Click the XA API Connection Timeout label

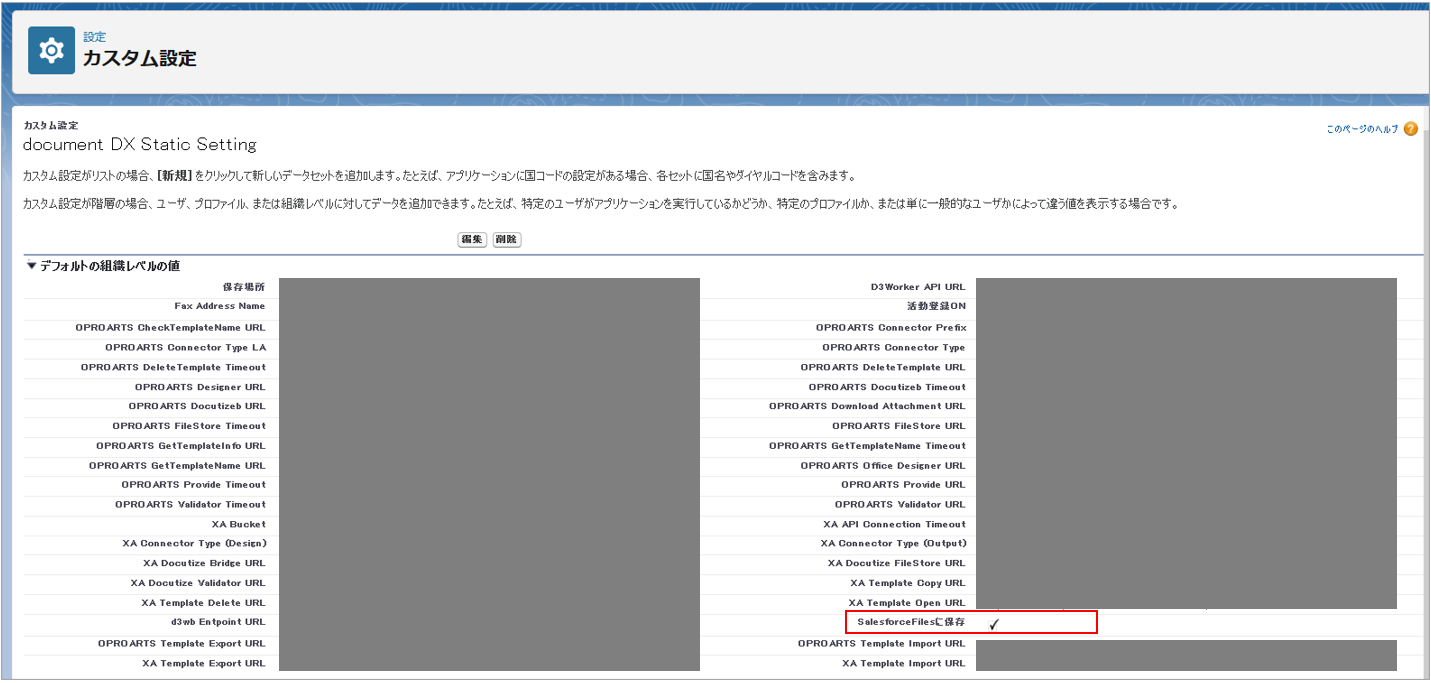[894, 524]
